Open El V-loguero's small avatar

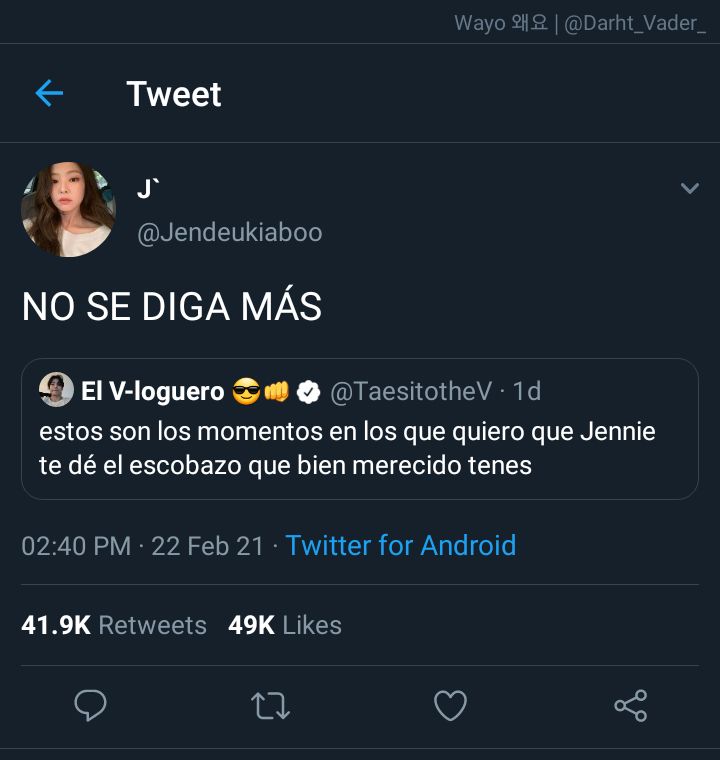coord(56,390)
